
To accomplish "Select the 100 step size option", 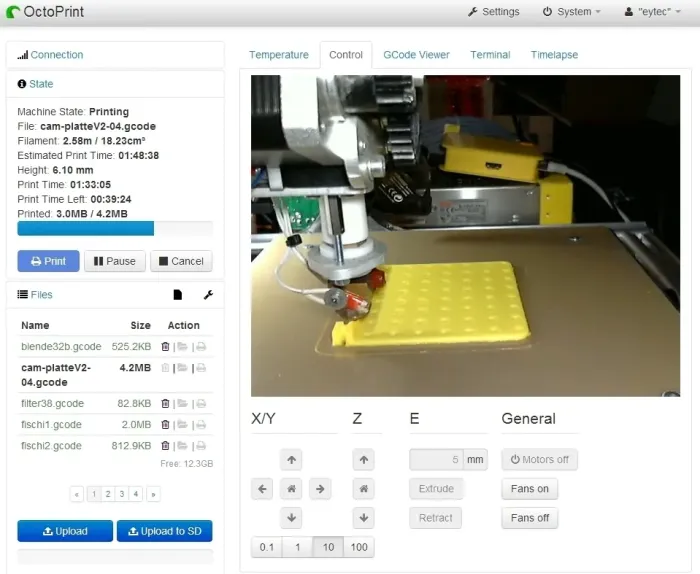I will tap(358, 547).
